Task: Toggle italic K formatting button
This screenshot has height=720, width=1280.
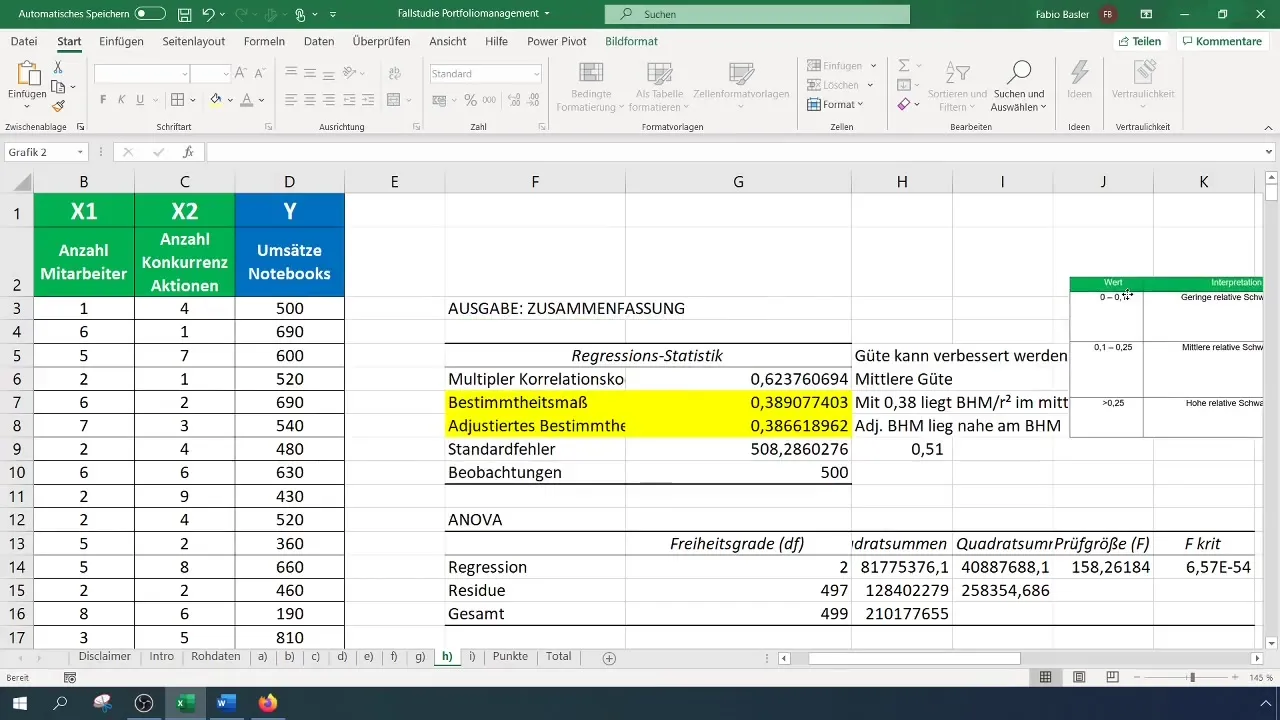Action: [122, 100]
